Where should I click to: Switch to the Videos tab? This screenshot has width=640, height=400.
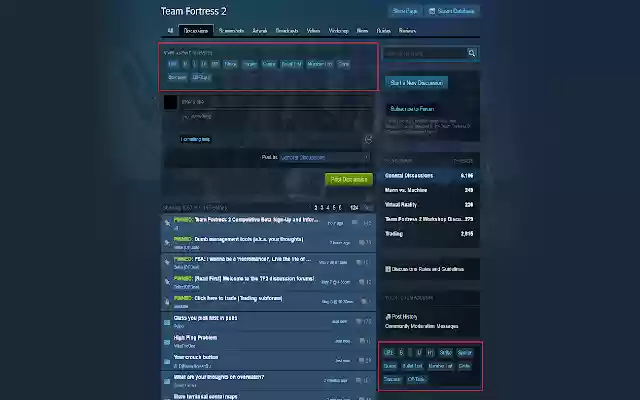313,31
